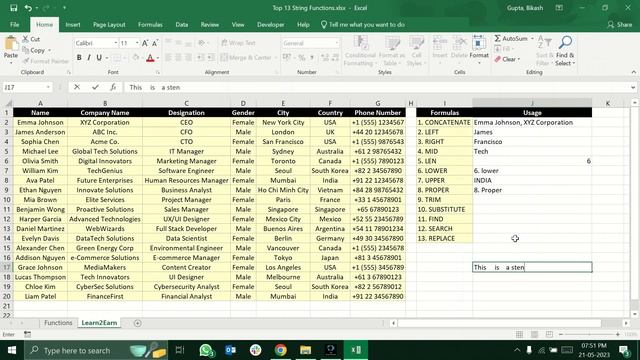Click the Undo arrow icon
640x360 pixels.
coord(28,8)
